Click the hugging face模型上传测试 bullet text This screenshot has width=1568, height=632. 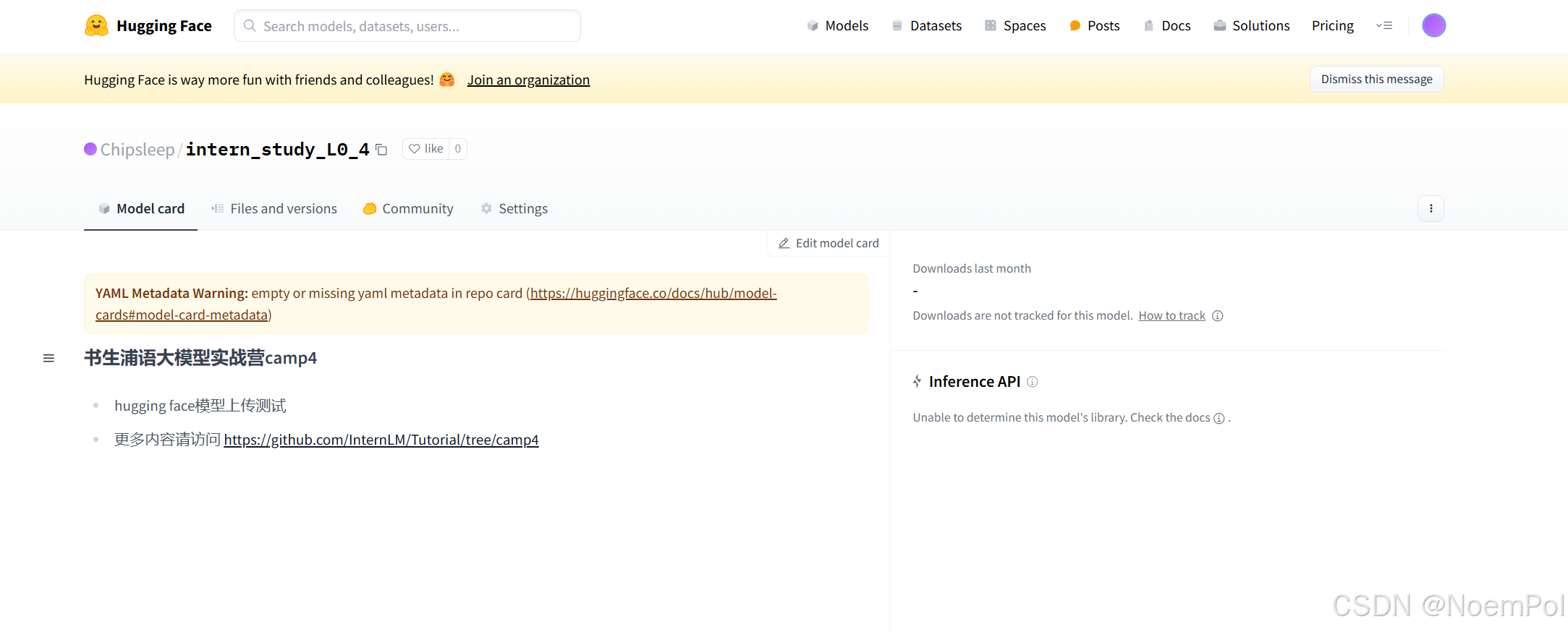pyautogui.click(x=200, y=406)
